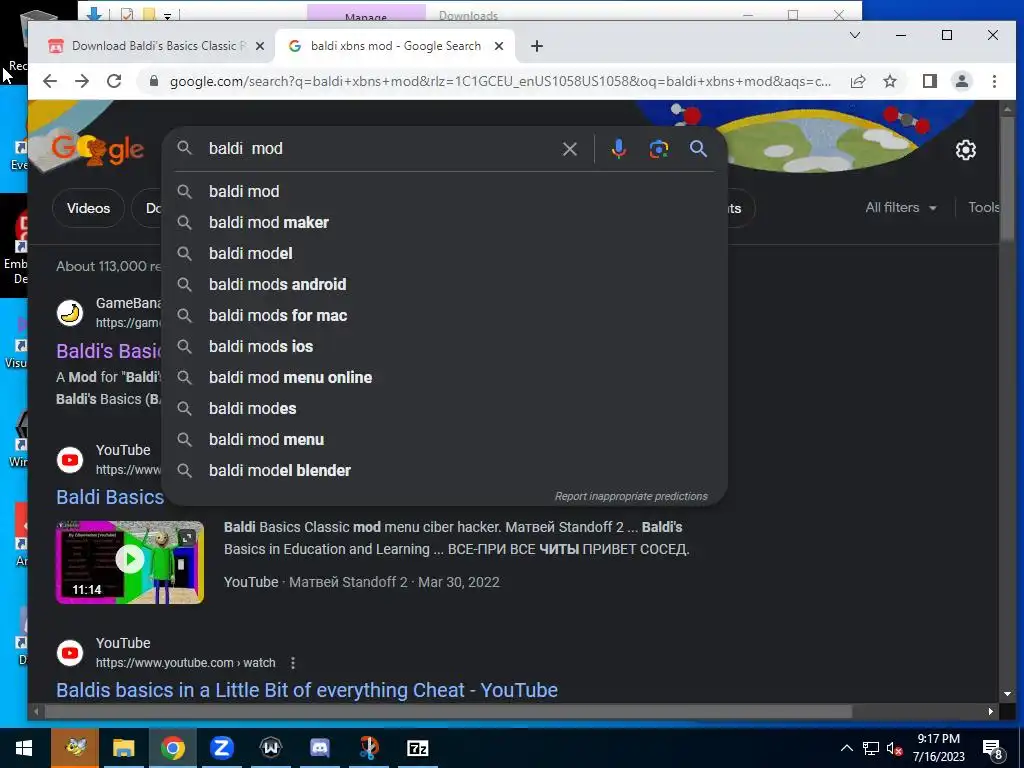Clear the search box with the X icon

[x=569, y=149]
